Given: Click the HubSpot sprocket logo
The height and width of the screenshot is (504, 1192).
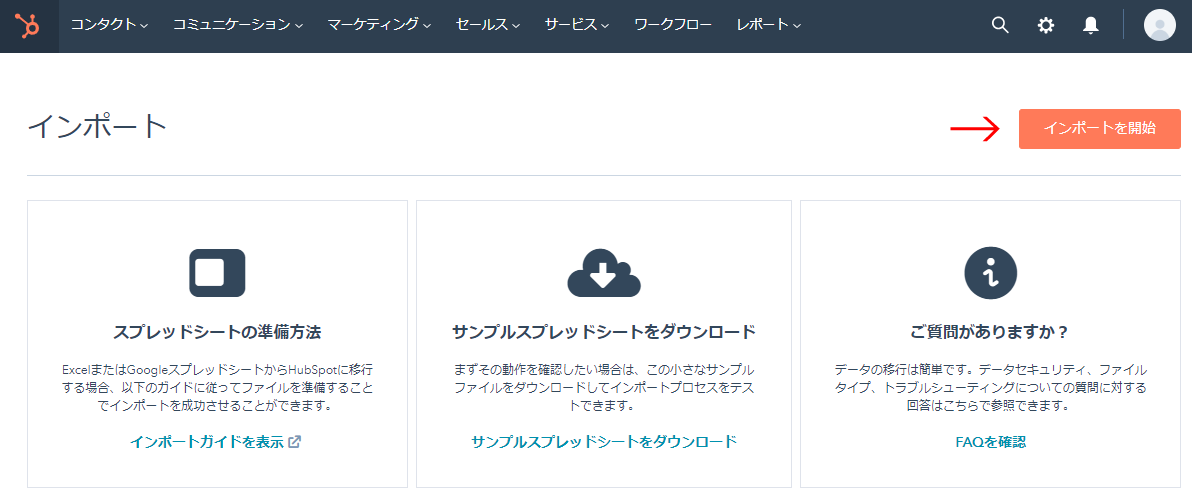Looking at the screenshot, I should point(29,26).
